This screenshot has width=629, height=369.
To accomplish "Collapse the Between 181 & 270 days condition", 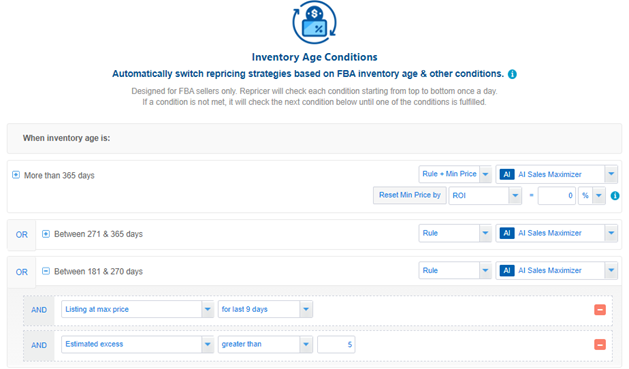I will pos(46,271).
